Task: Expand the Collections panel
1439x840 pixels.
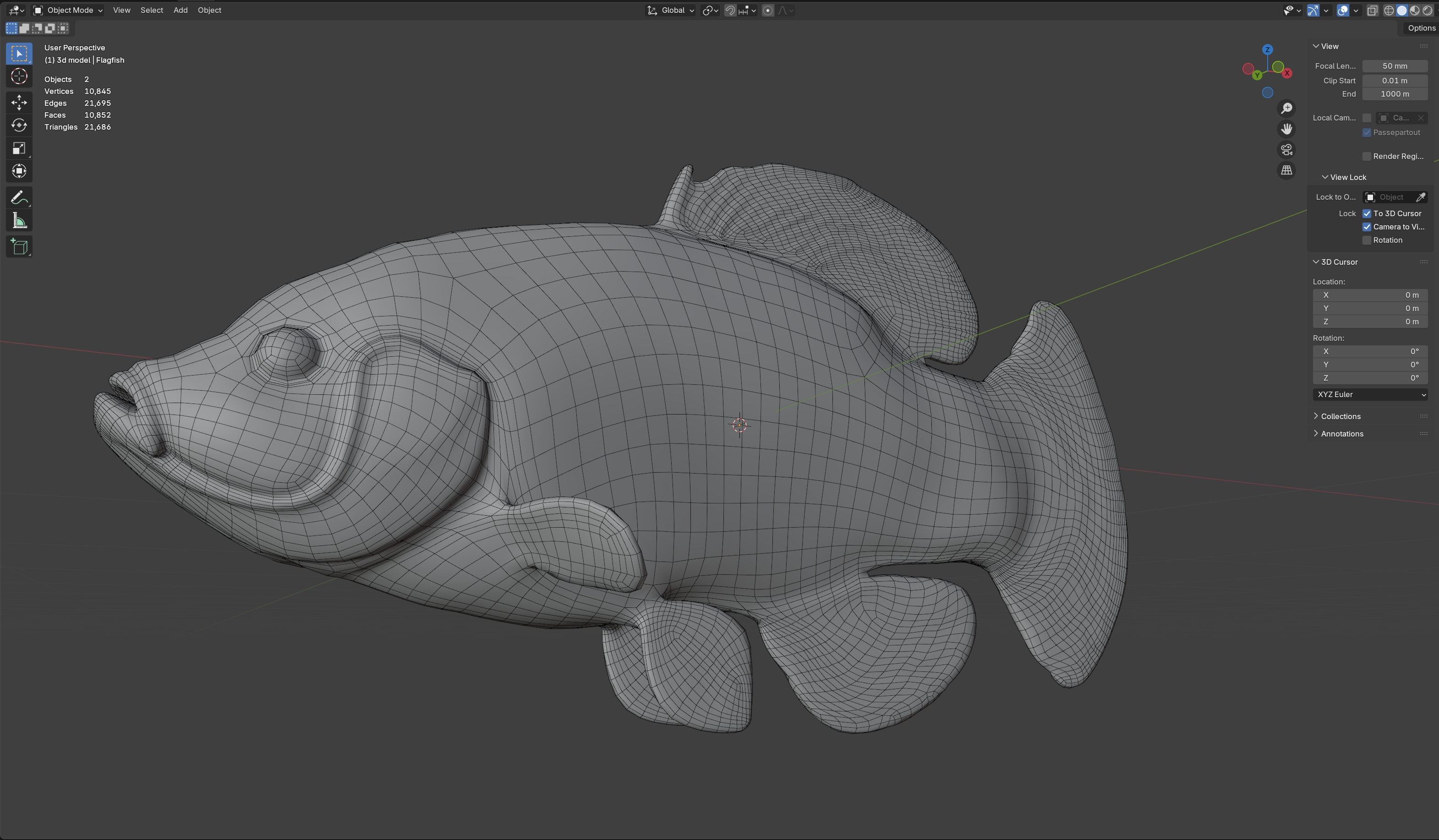Action: pyautogui.click(x=1340, y=416)
